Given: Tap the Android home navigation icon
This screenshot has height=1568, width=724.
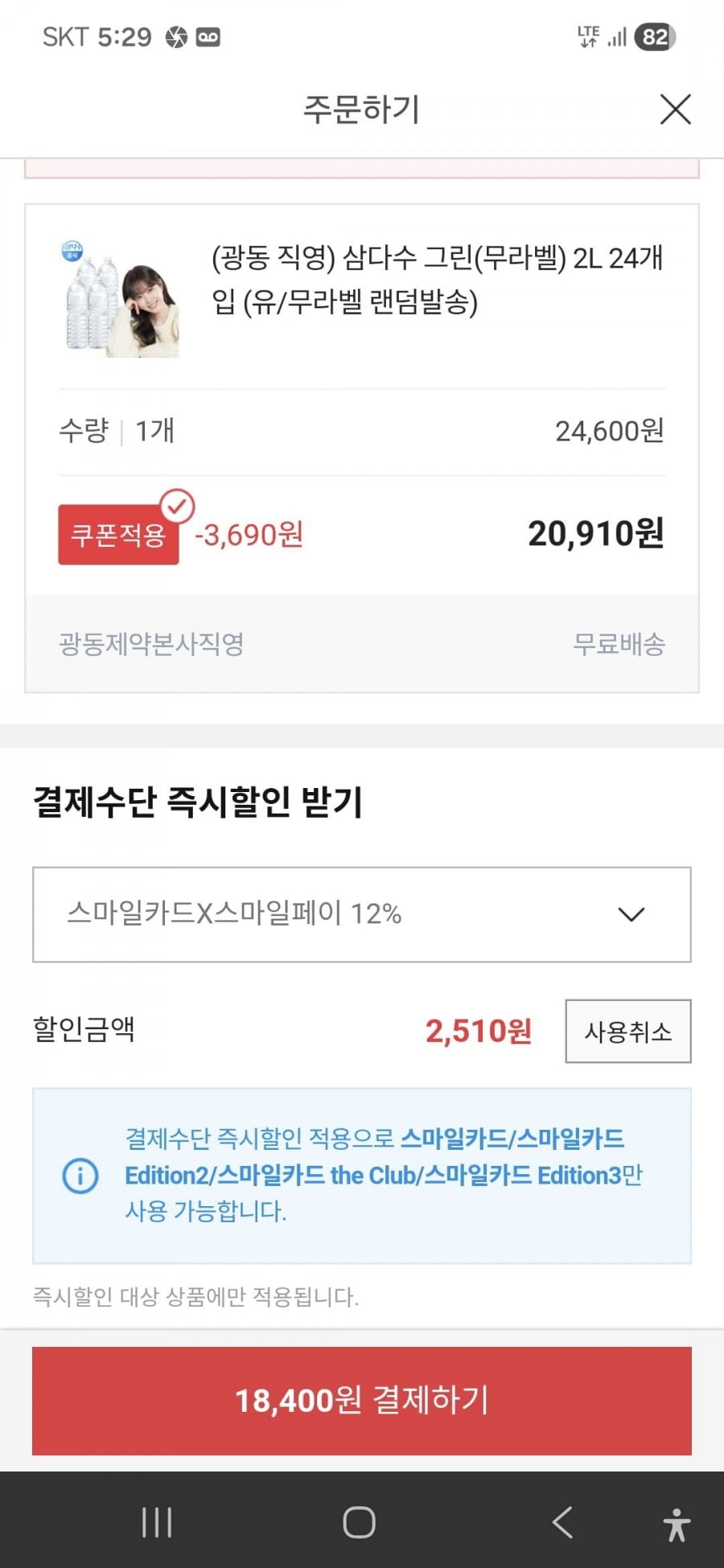Looking at the screenshot, I should 359,1521.
